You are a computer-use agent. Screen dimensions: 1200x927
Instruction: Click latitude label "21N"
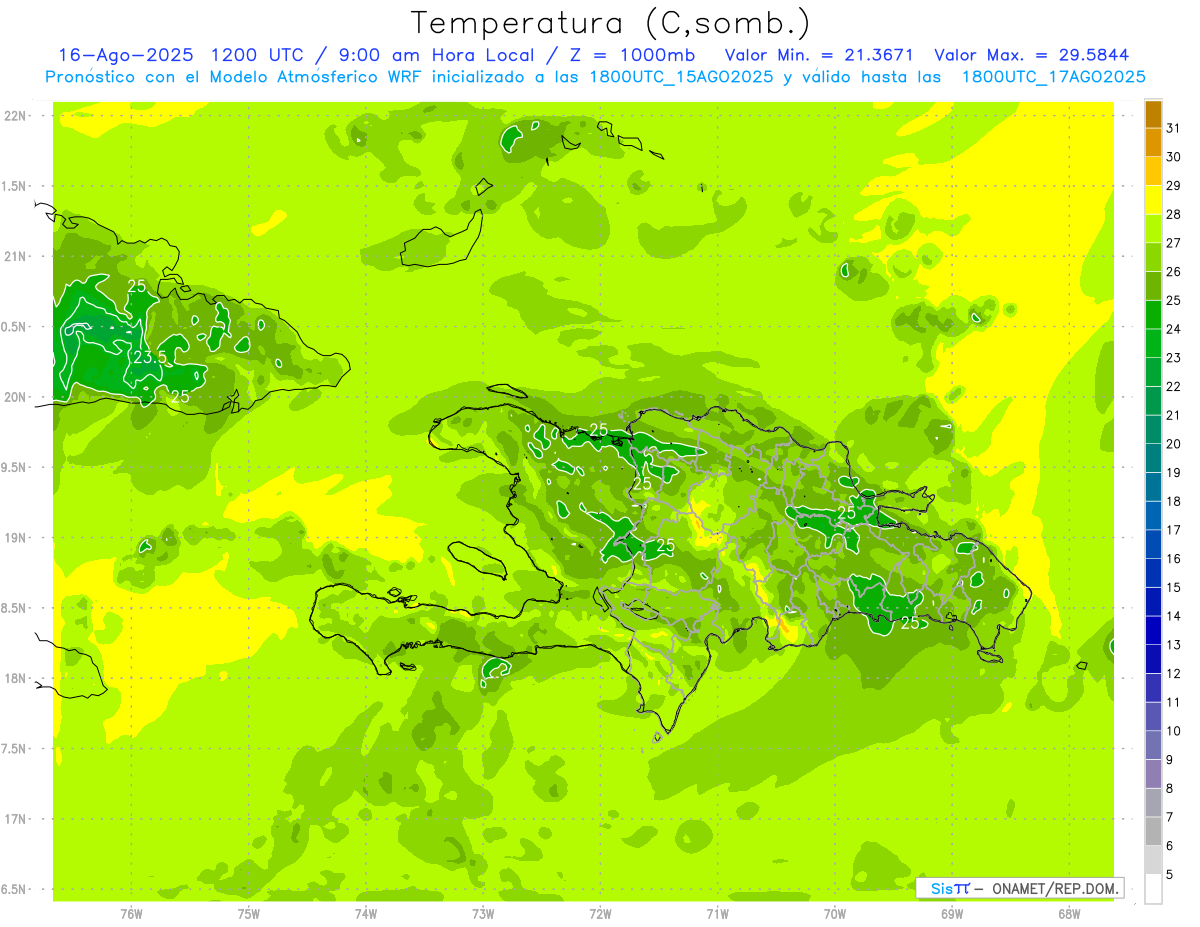pos(15,256)
